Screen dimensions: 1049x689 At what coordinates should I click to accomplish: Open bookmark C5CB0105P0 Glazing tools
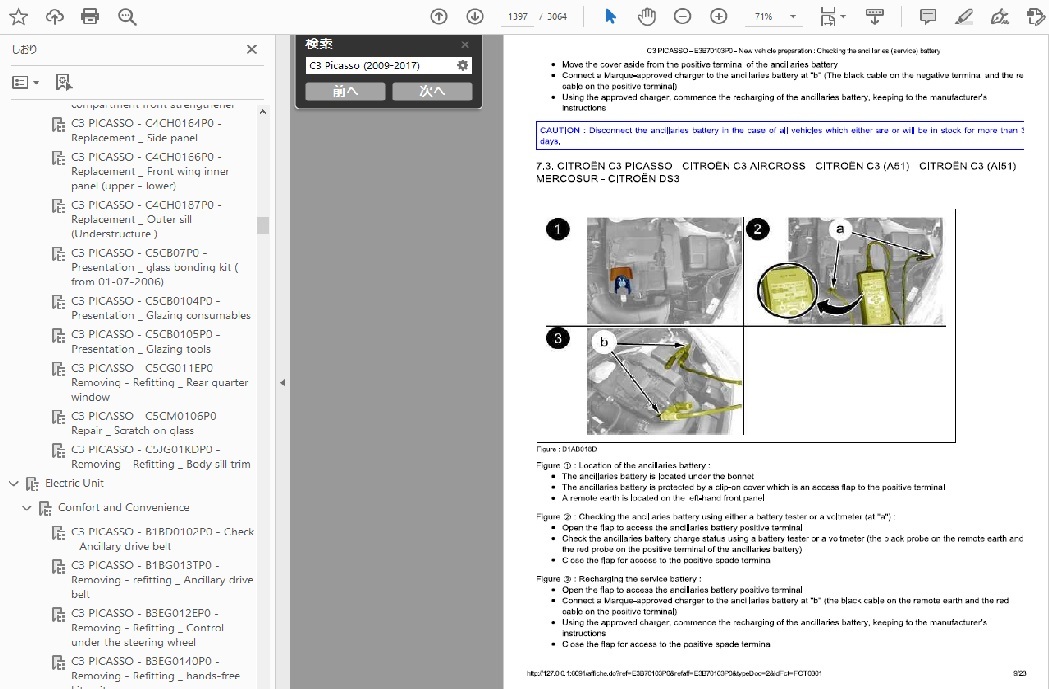[x=145, y=341]
